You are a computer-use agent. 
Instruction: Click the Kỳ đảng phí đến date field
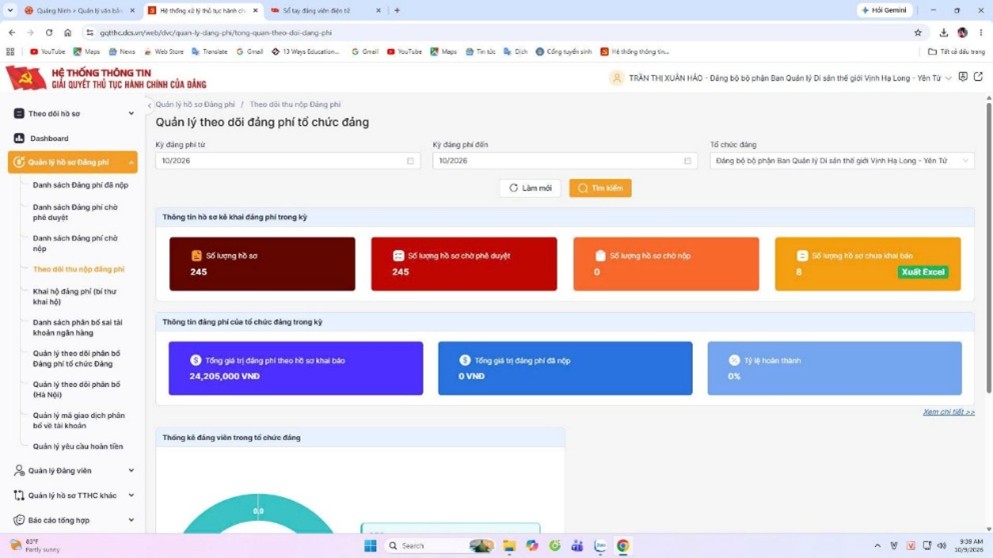pyautogui.click(x=565, y=161)
